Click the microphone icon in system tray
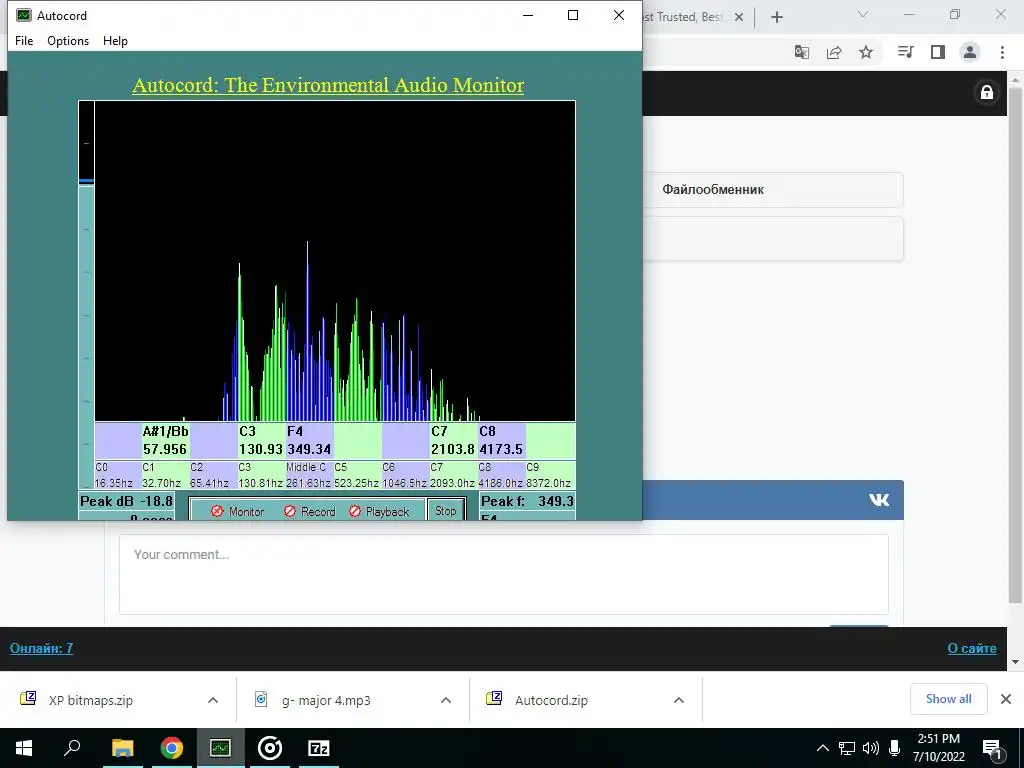This screenshot has width=1024, height=768. tap(894, 748)
